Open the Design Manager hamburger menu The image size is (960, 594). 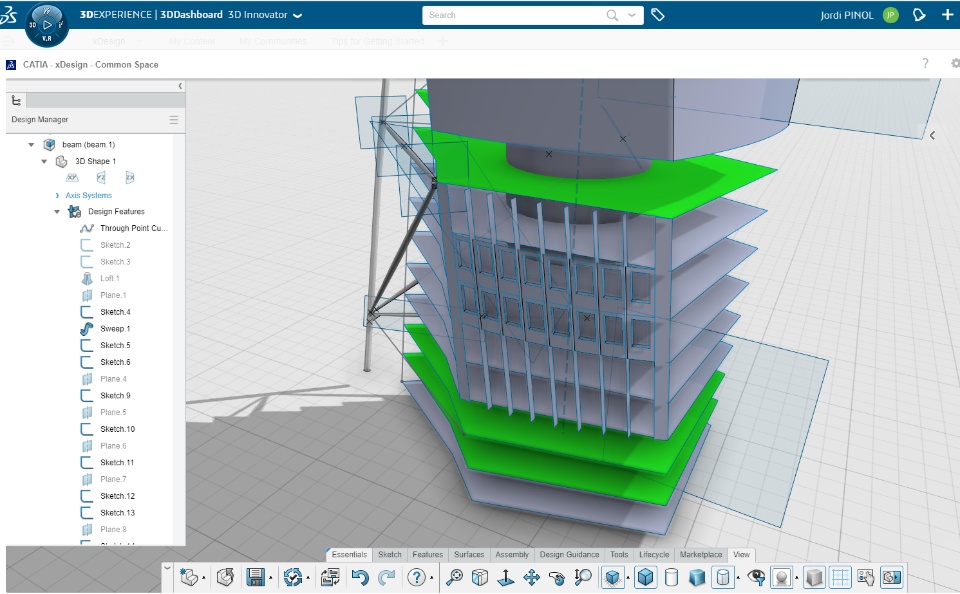click(174, 120)
